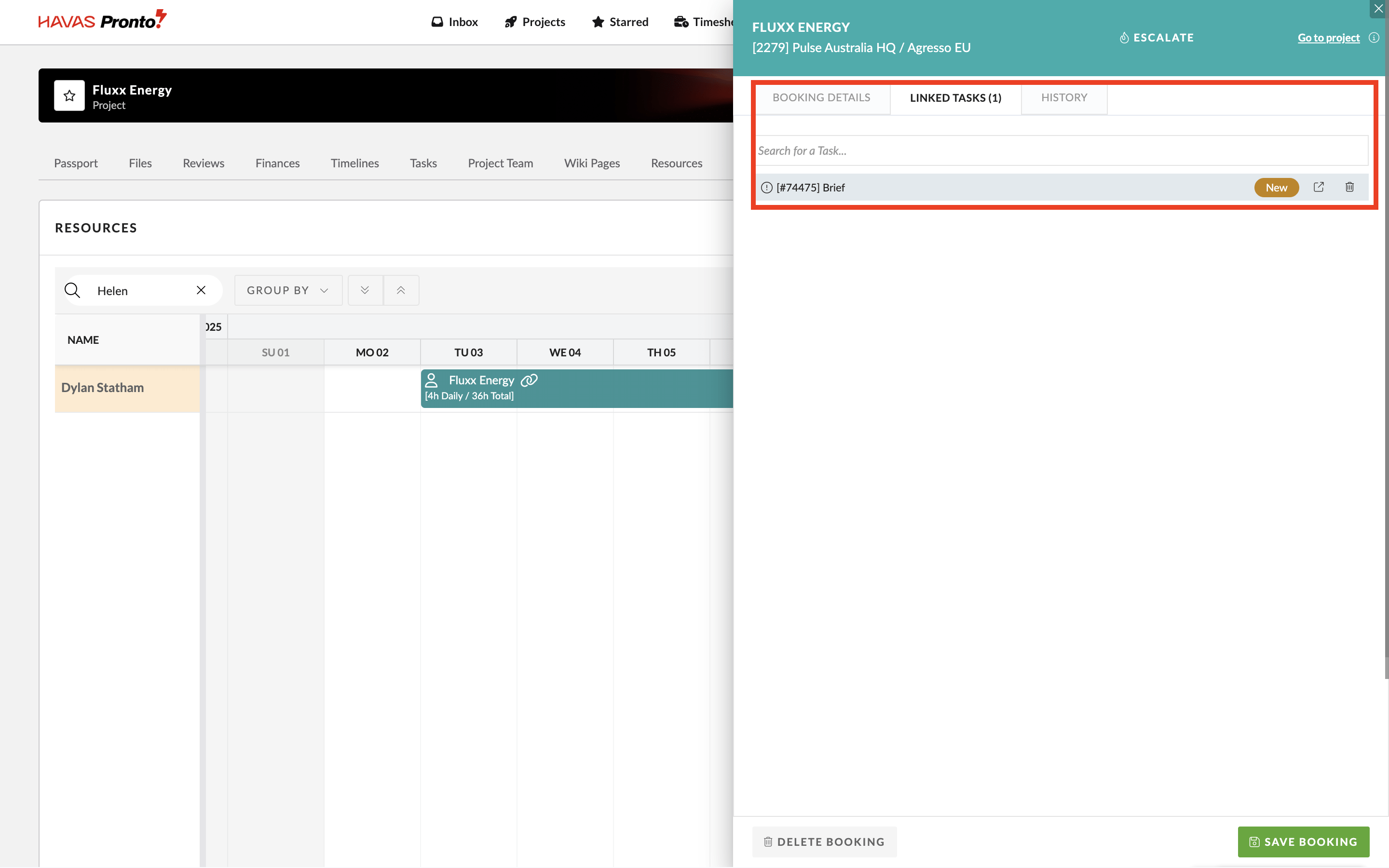
Task: Click the search magnifier icon
Action: 72,290
